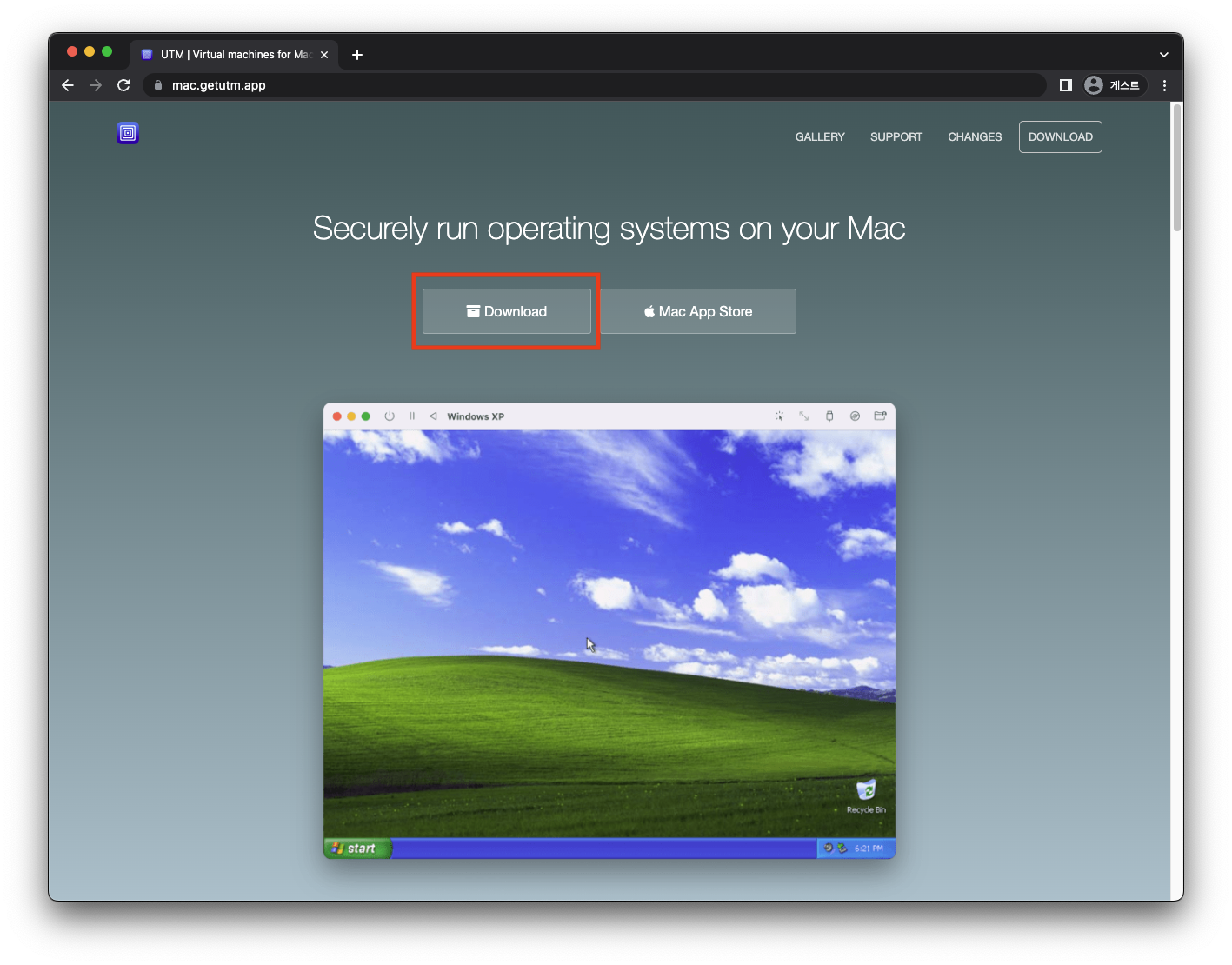Click the 6:21 PM clock in the XP tray

[869, 849]
